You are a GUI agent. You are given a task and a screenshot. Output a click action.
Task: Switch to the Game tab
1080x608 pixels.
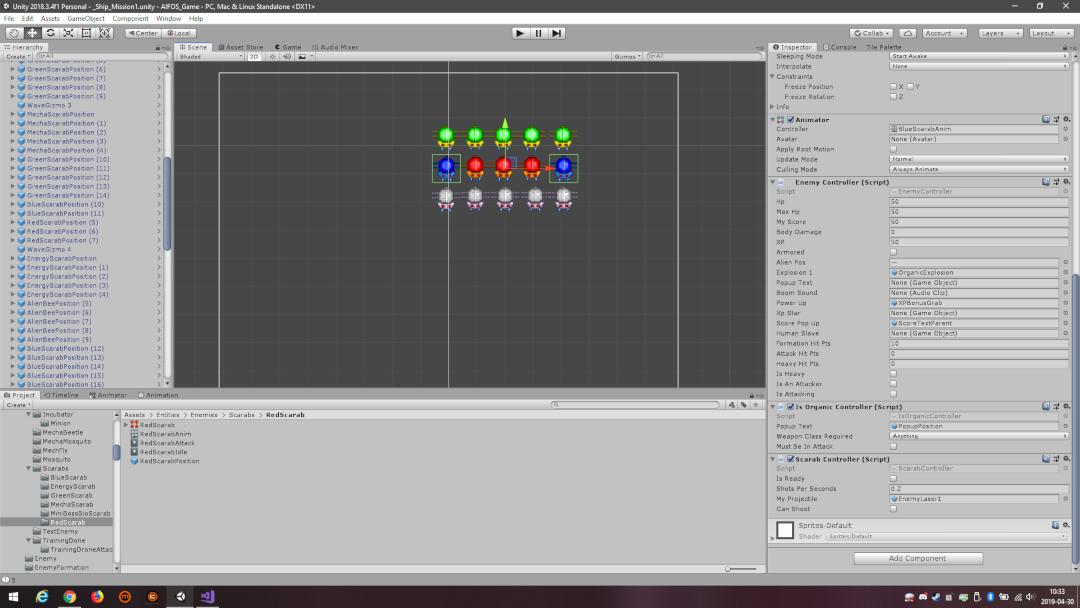[x=288, y=48]
